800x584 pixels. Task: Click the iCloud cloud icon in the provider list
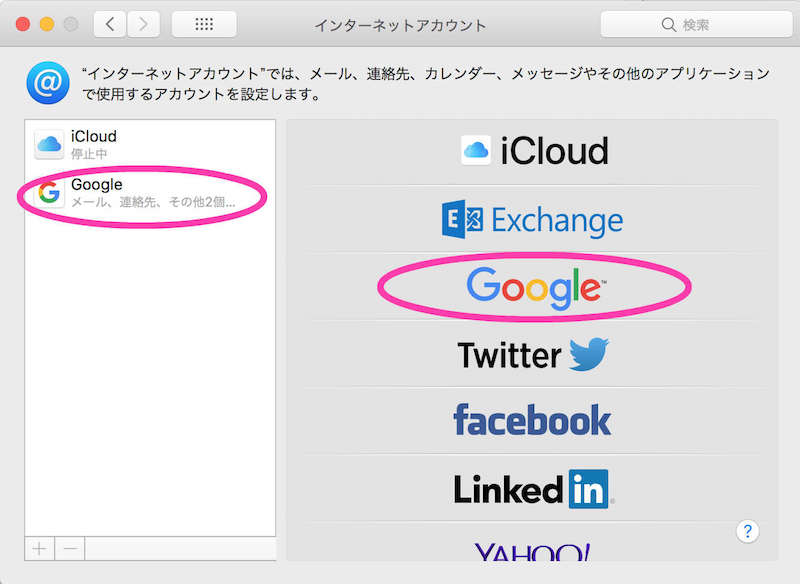coord(476,150)
